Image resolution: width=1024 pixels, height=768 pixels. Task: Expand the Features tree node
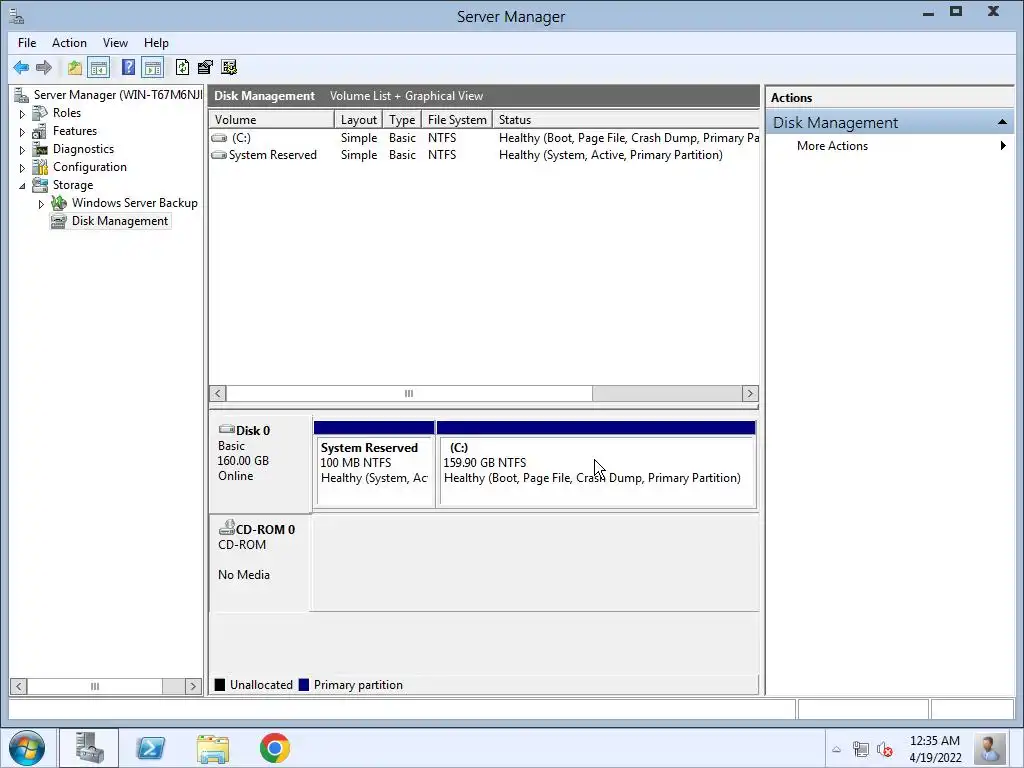pos(22,132)
